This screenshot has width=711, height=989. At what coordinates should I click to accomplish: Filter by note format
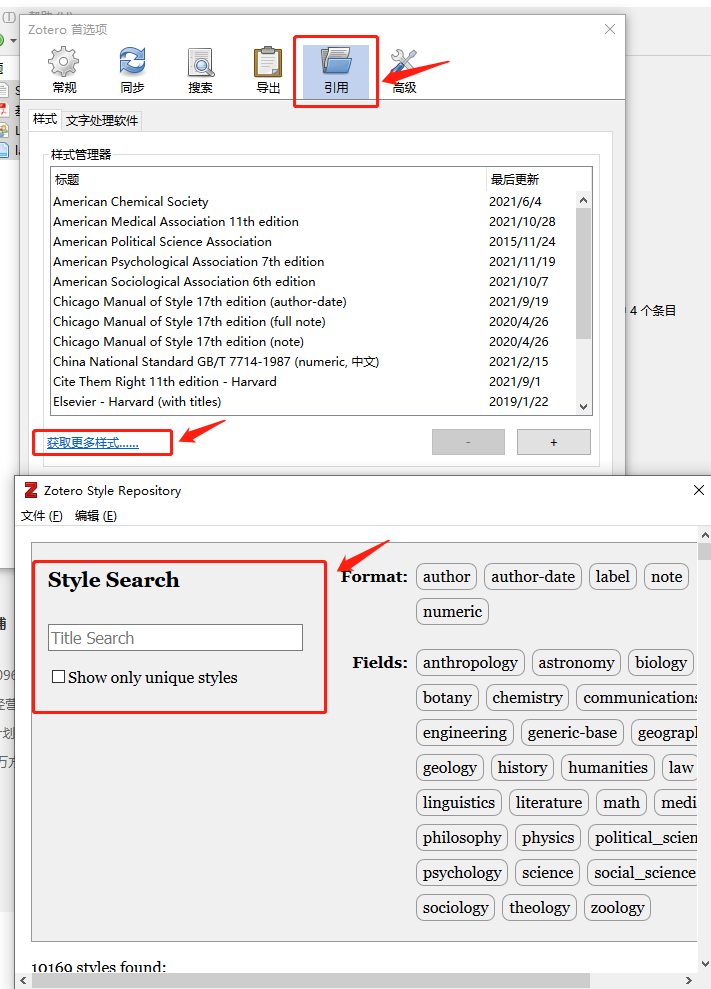click(x=666, y=576)
